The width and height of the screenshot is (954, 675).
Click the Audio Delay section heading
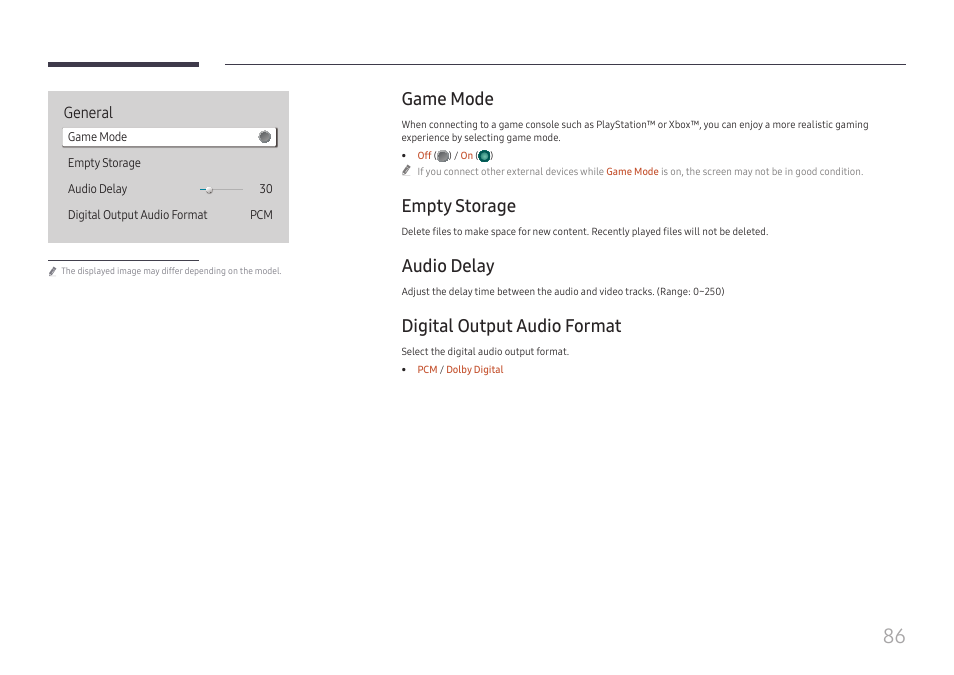pos(448,265)
